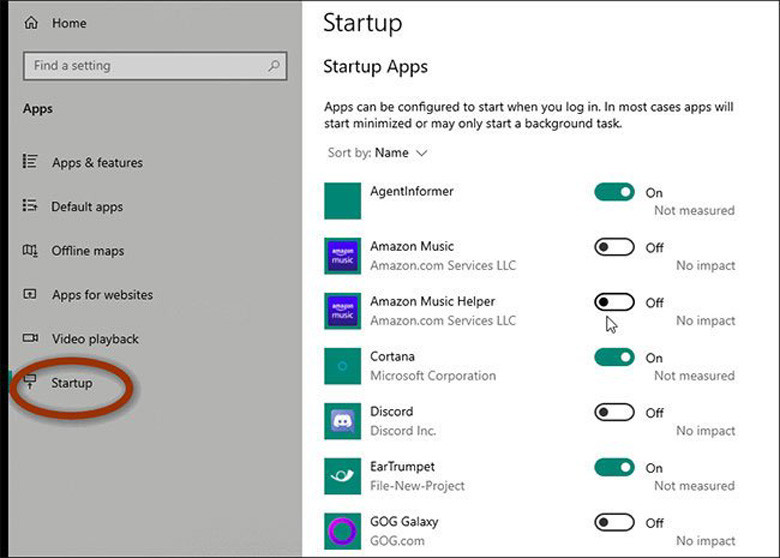
Task: Click the Discord app icon
Action: [342, 421]
